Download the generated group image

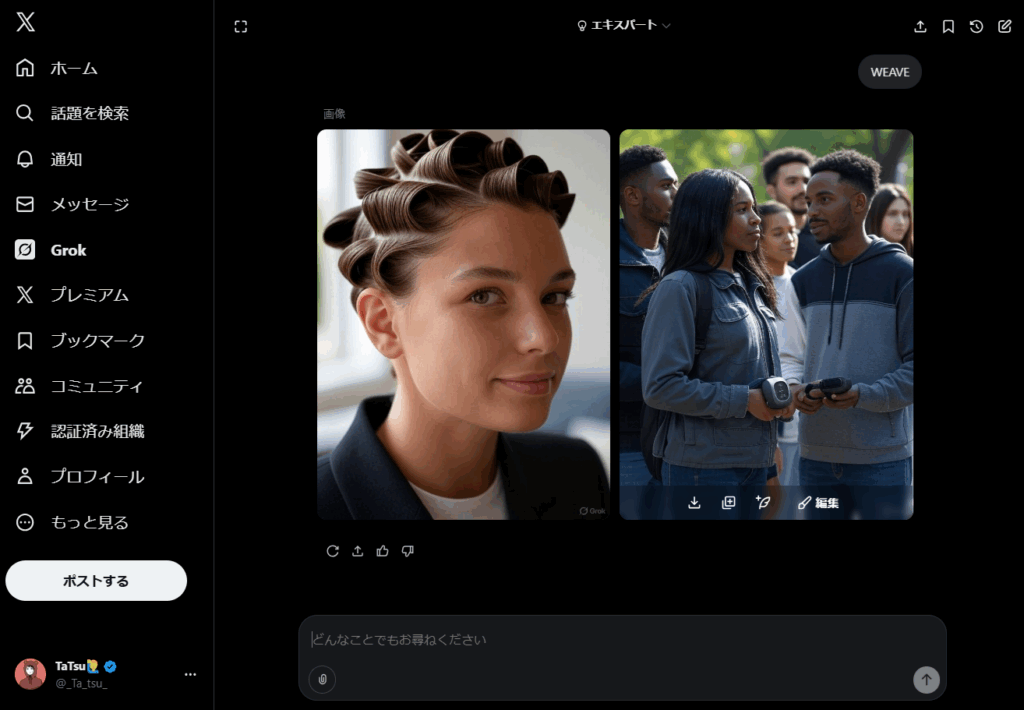[694, 503]
